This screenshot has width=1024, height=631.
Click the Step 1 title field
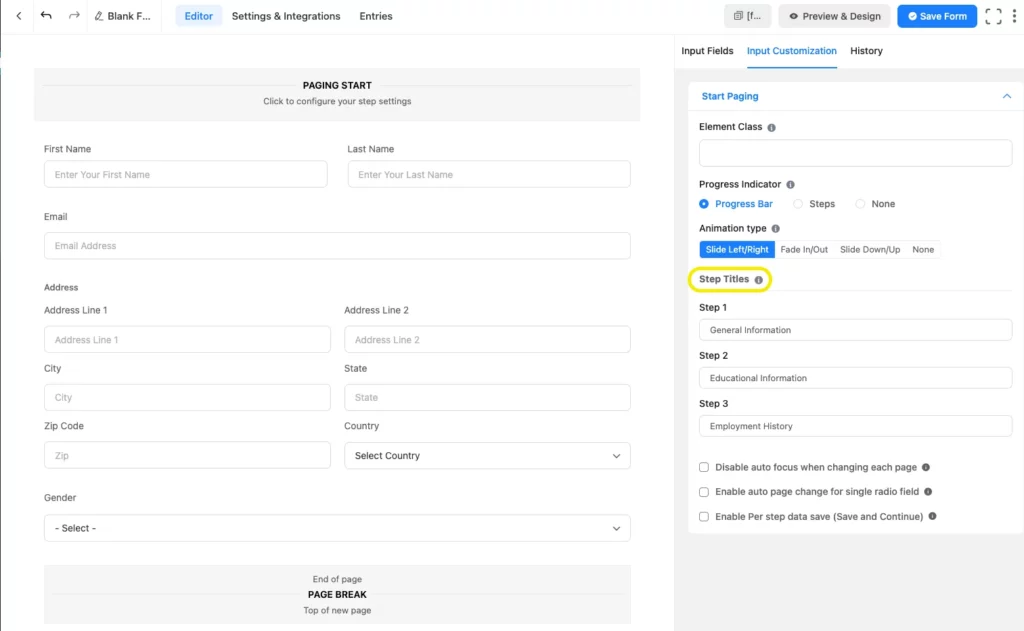tap(856, 330)
